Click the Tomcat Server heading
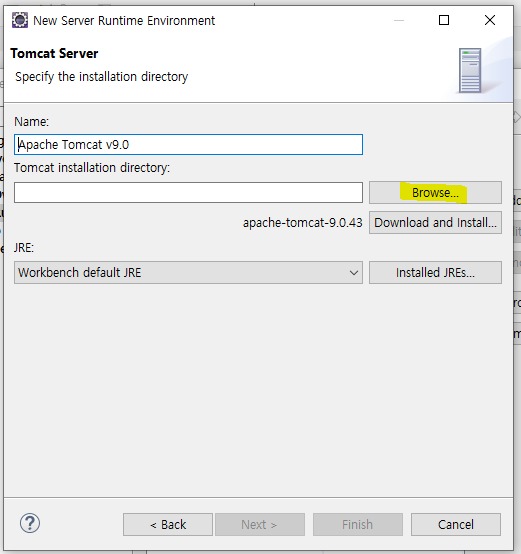The height and width of the screenshot is (554, 521). pyautogui.click(x=54, y=53)
